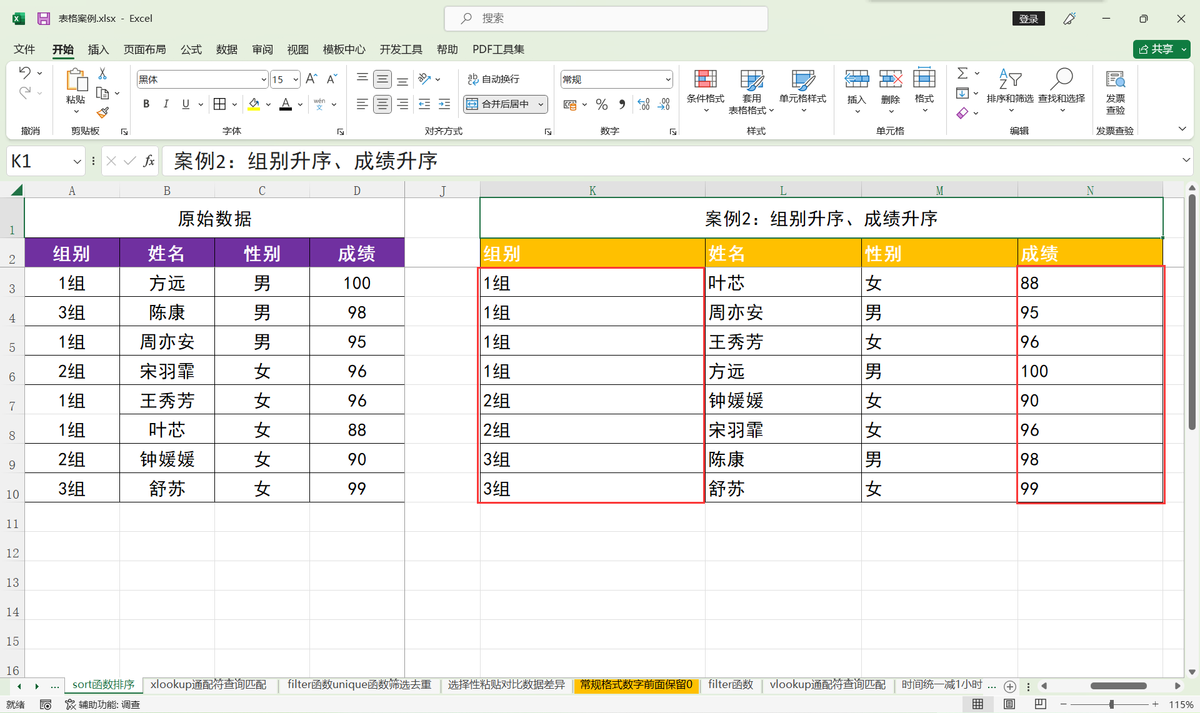Click the angled text orientation icon

[x=424, y=79]
